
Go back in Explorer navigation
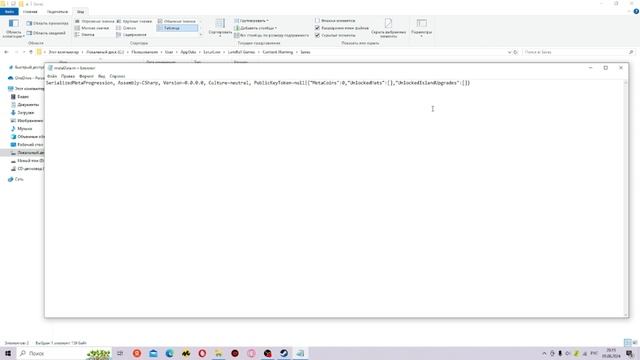pyautogui.click(x=6, y=52)
